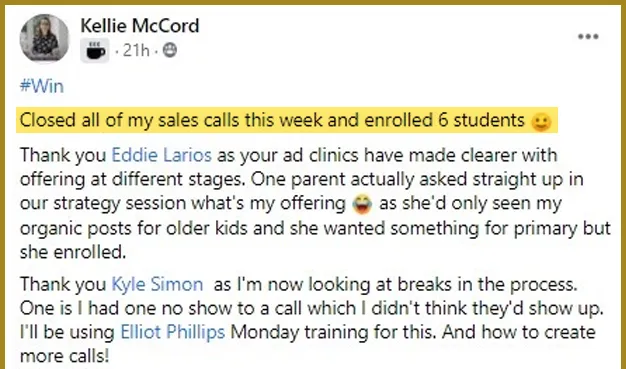Open the three-dot post options menu
626x369 pixels.
588,37
